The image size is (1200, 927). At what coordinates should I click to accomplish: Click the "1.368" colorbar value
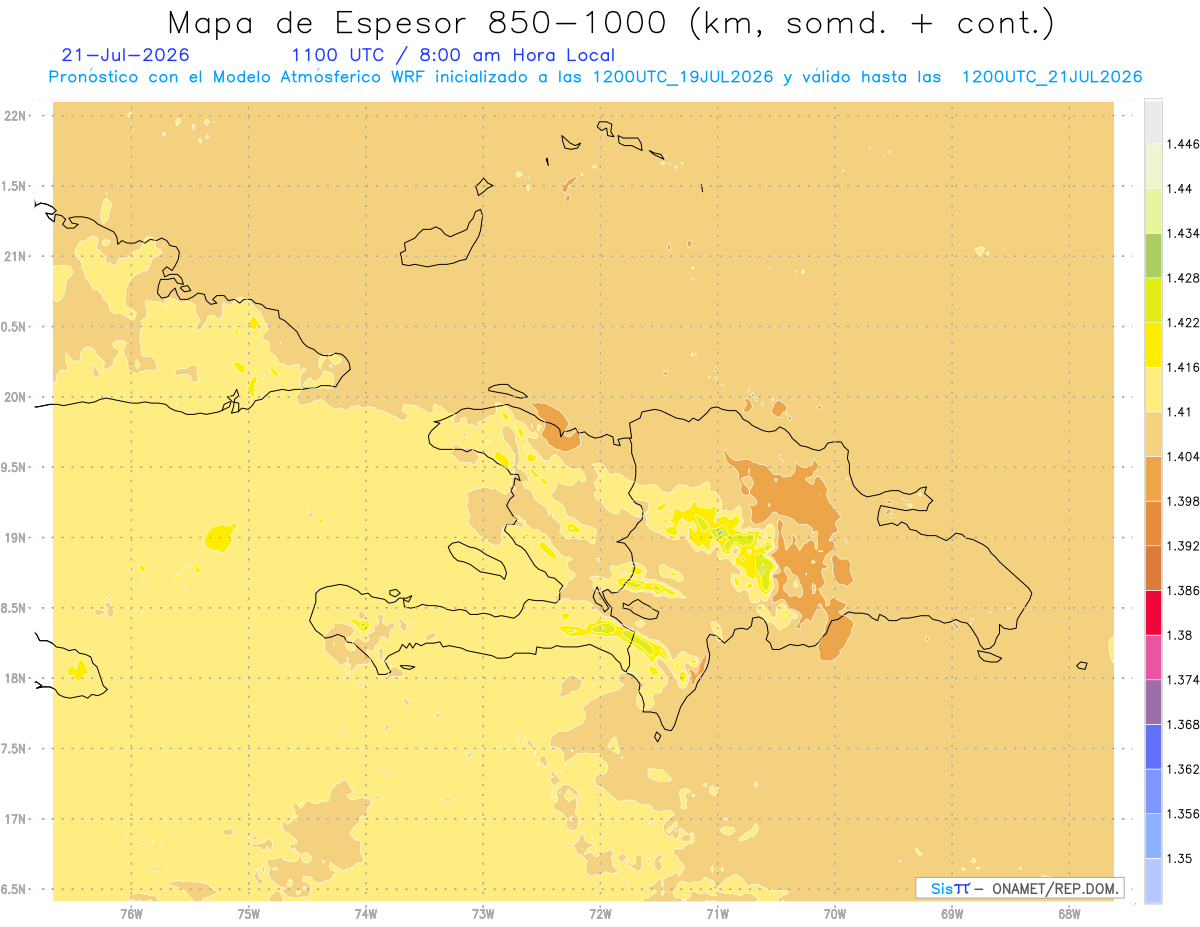point(1183,724)
